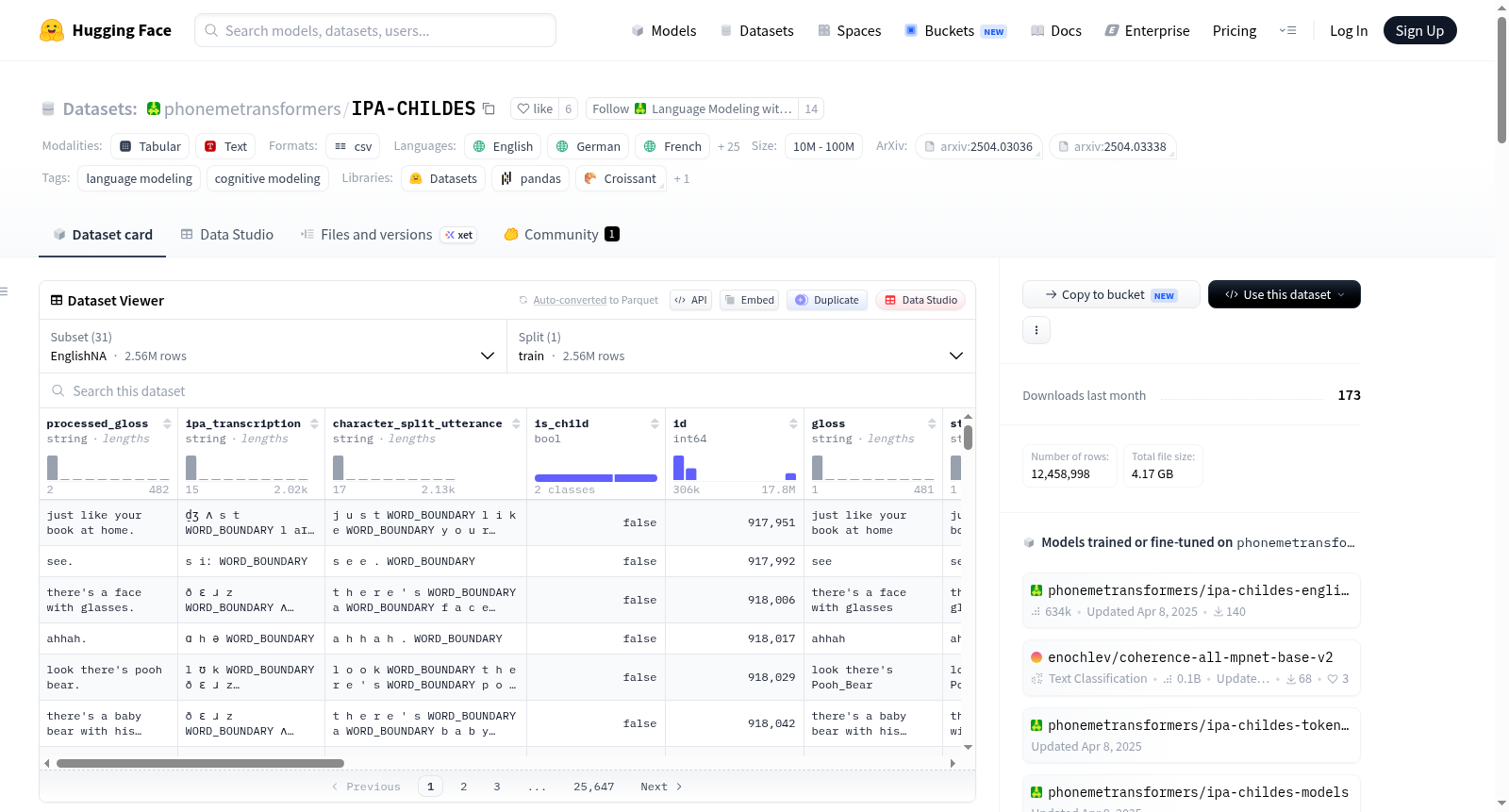Open arxiv:2504.03036 paper link

point(978,146)
